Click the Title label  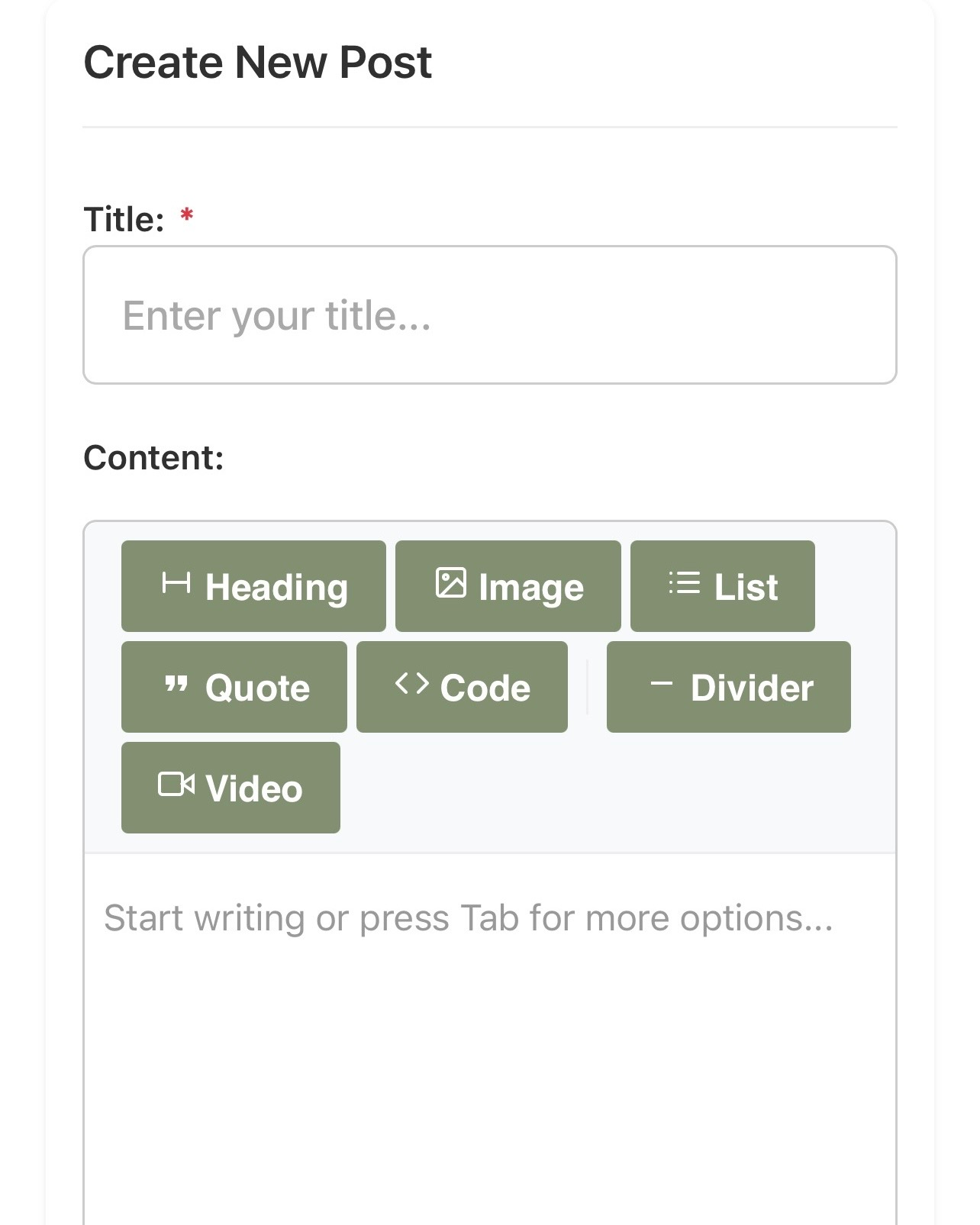pos(126,220)
